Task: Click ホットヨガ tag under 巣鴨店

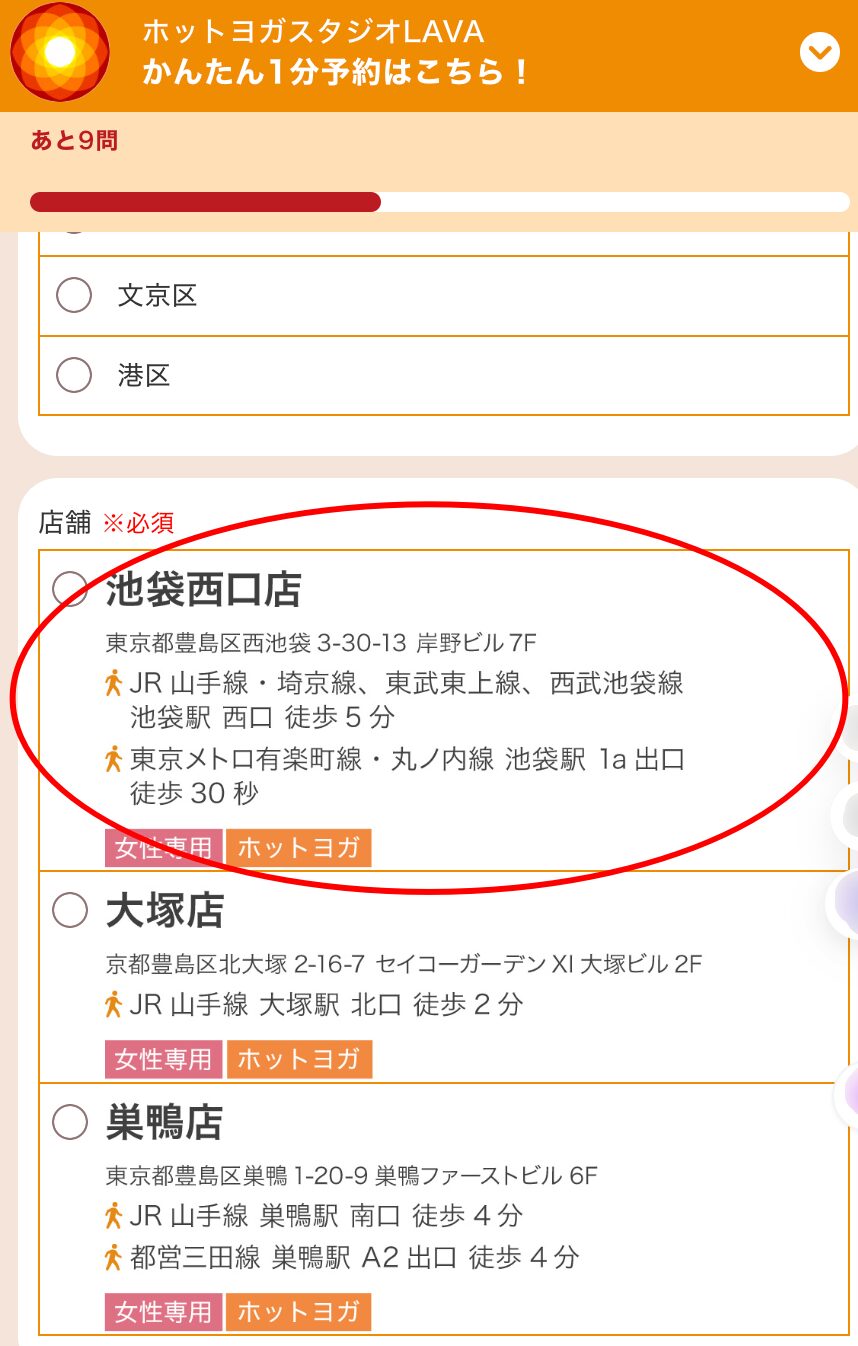Action: [298, 1312]
